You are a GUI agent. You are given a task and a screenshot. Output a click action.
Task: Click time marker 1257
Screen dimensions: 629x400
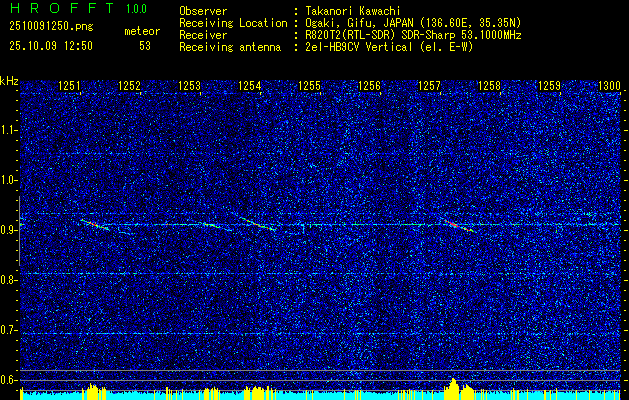coord(429,86)
